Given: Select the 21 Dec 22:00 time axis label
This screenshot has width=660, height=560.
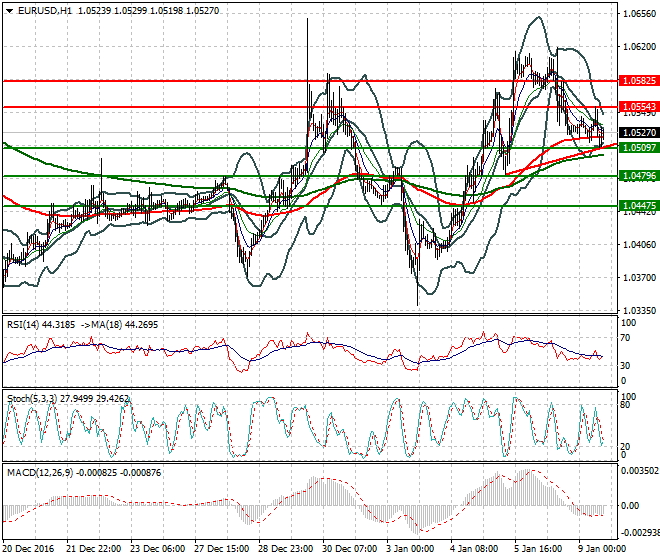Looking at the screenshot, I should [x=93, y=549].
